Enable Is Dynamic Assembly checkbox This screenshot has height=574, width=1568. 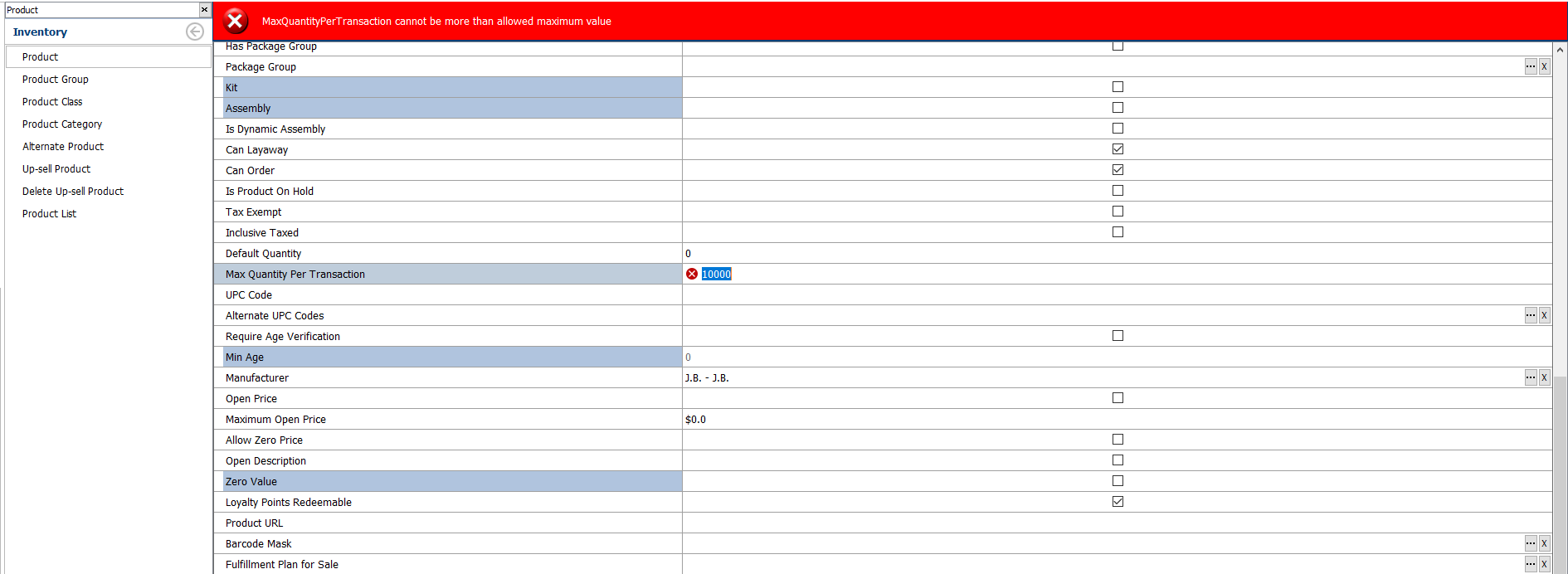(1118, 129)
